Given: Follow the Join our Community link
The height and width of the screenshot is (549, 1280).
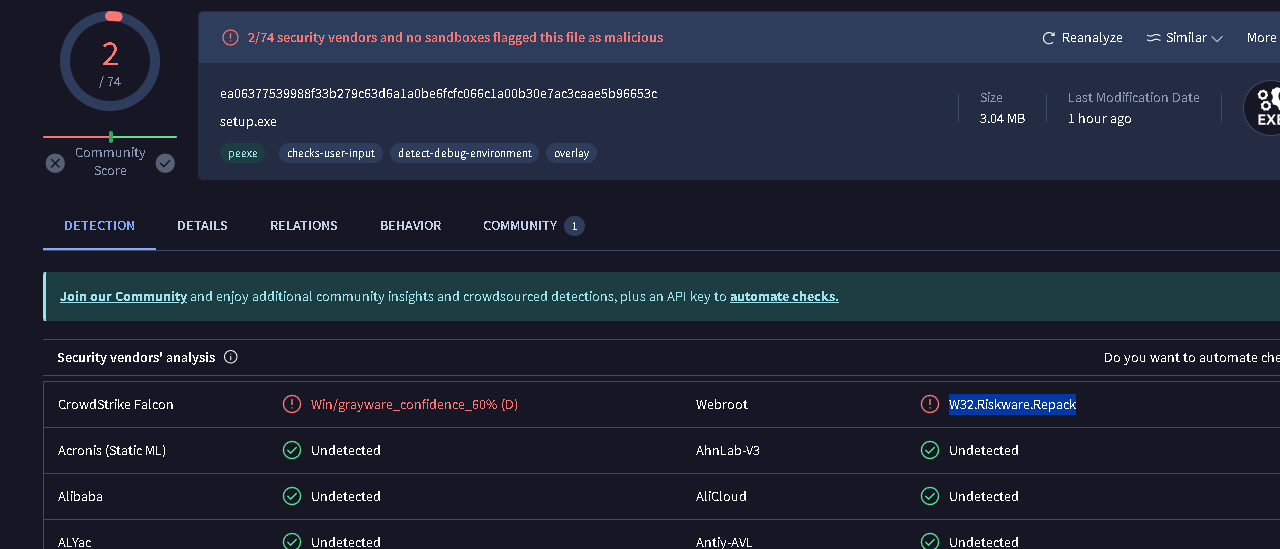Looking at the screenshot, I should point(123,296).
